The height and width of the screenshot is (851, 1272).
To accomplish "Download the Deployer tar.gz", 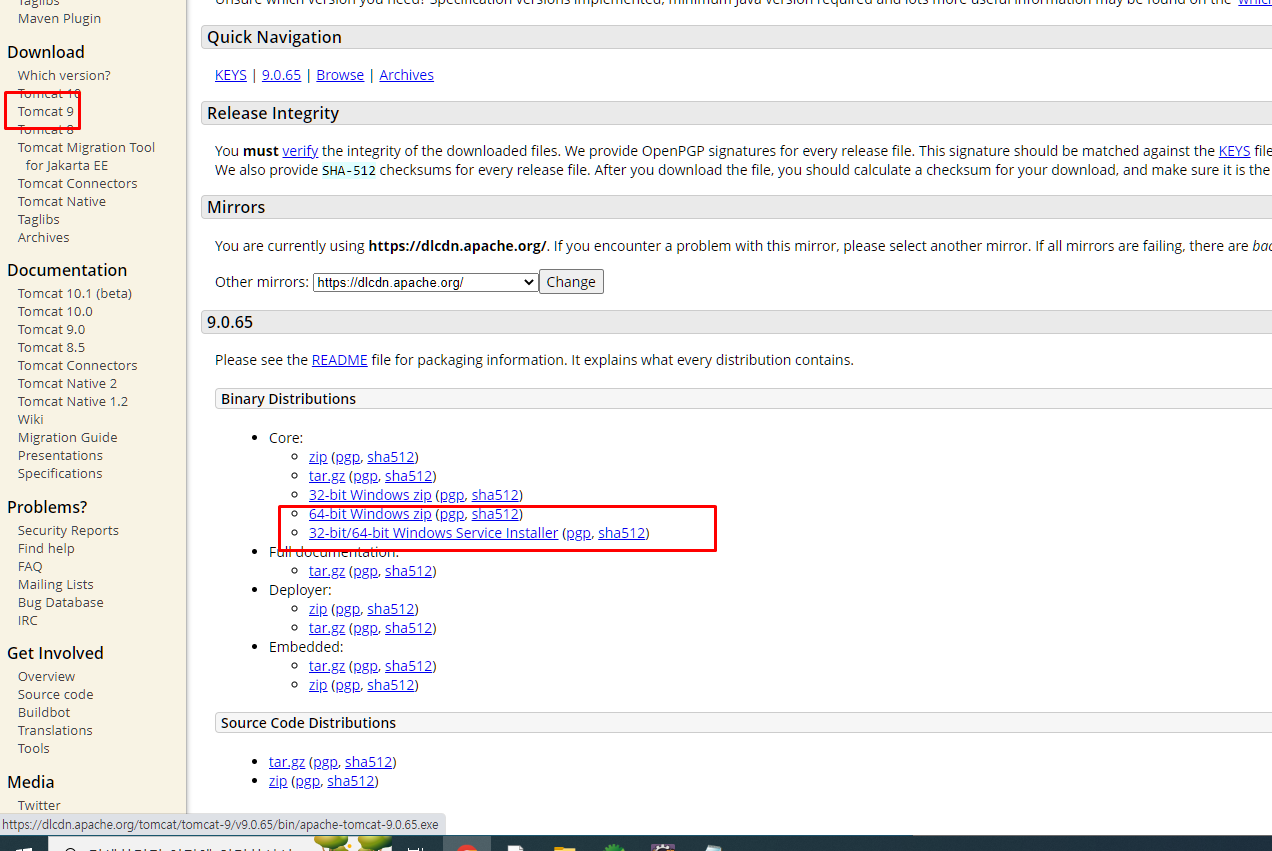I will (x=327, y=628).
